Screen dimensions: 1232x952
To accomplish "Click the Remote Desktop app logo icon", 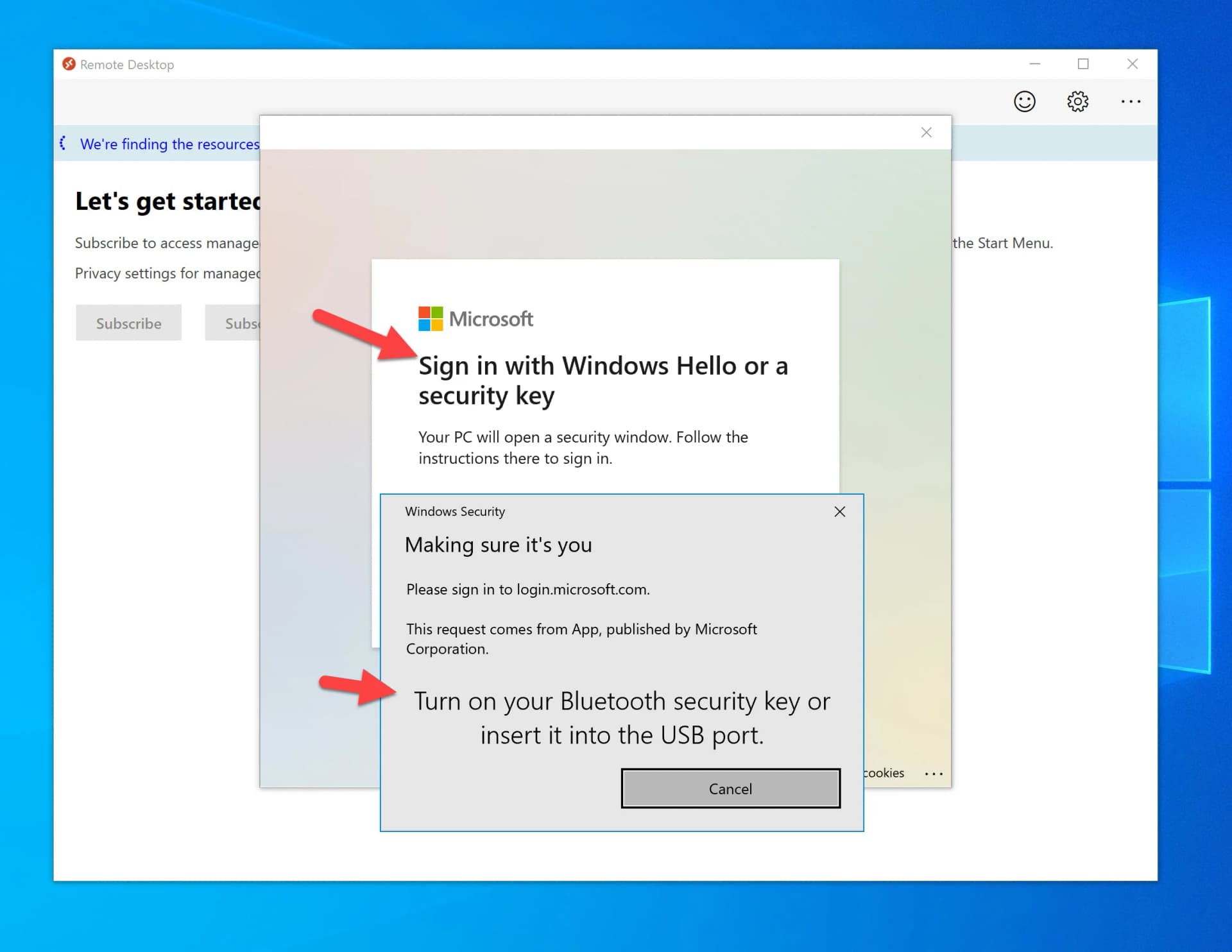I will [x=69, y=64].
